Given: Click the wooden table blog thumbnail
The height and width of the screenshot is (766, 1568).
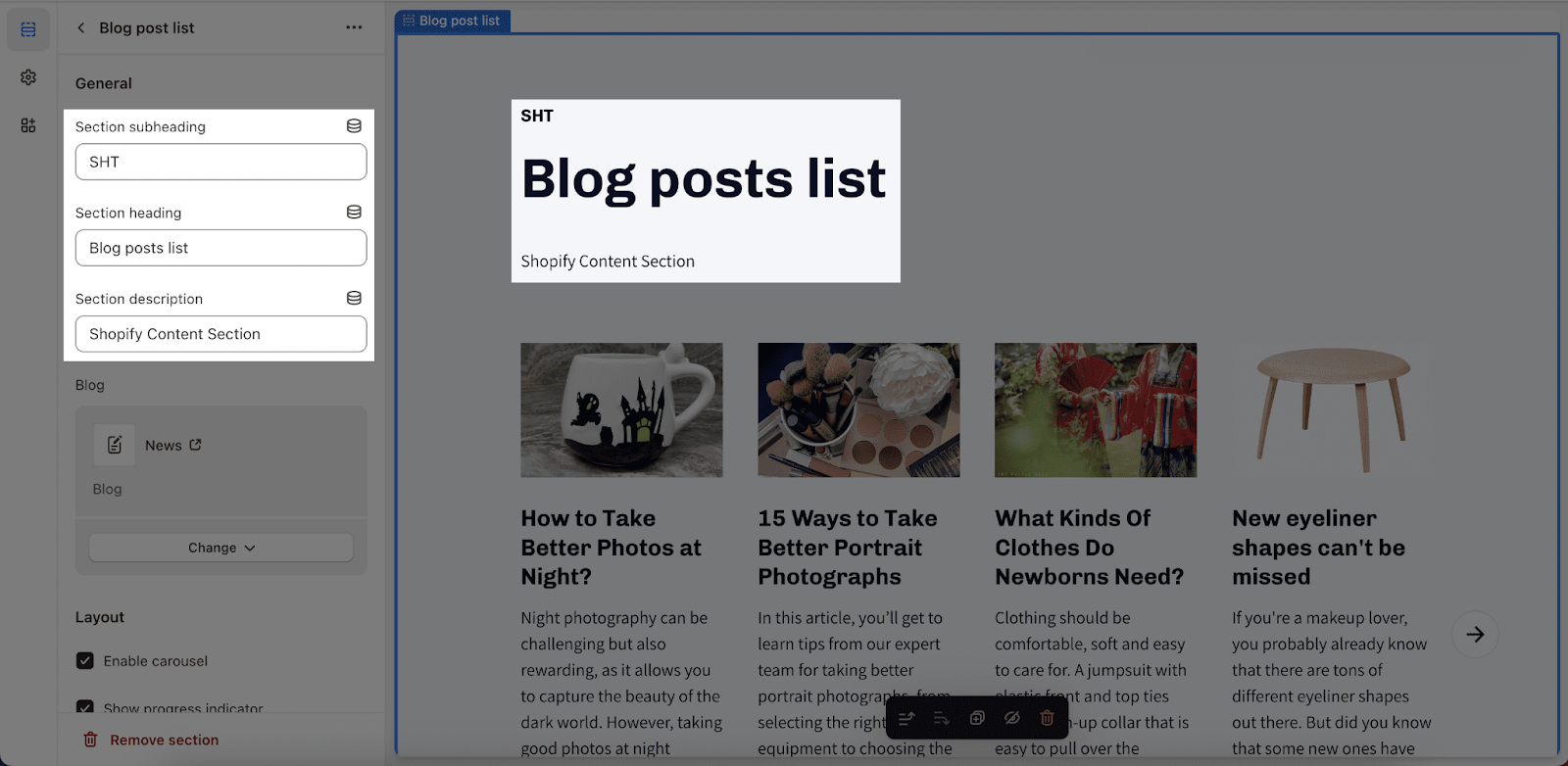Looking at the screenshot, I should click(x=1333, y=410).
